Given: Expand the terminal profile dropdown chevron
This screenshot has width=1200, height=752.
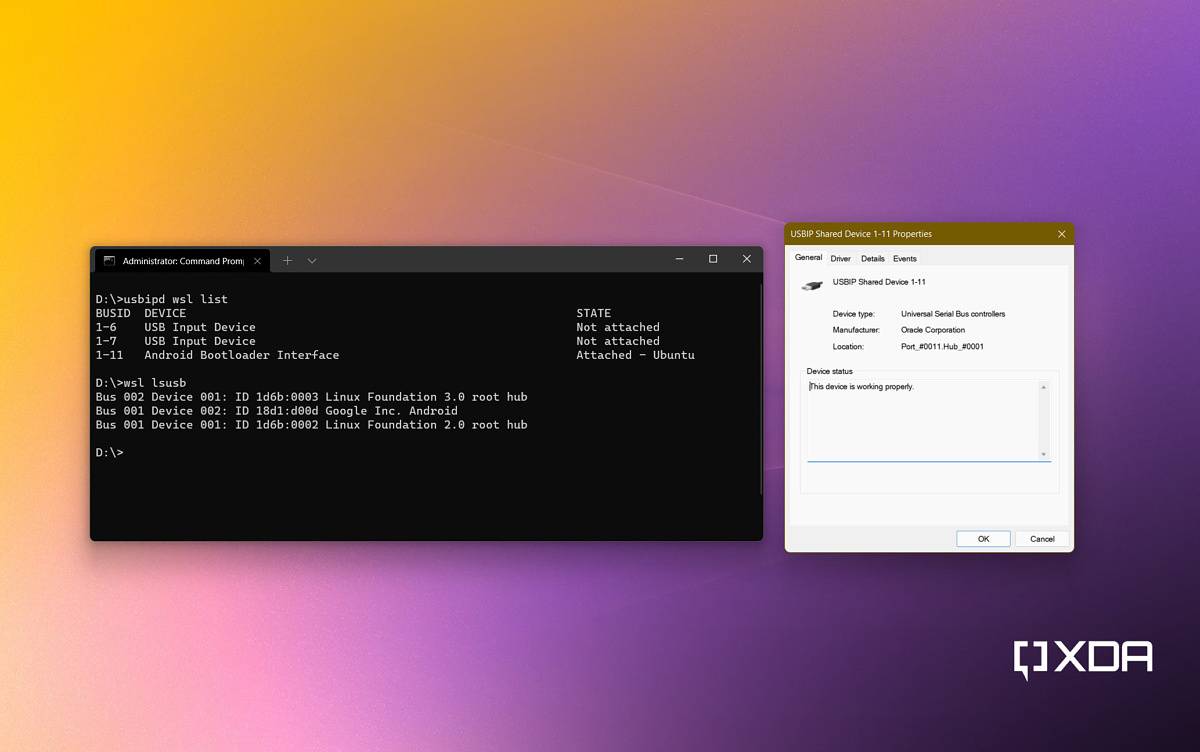Looking at the screenshot, I should (x=312, y=261).
